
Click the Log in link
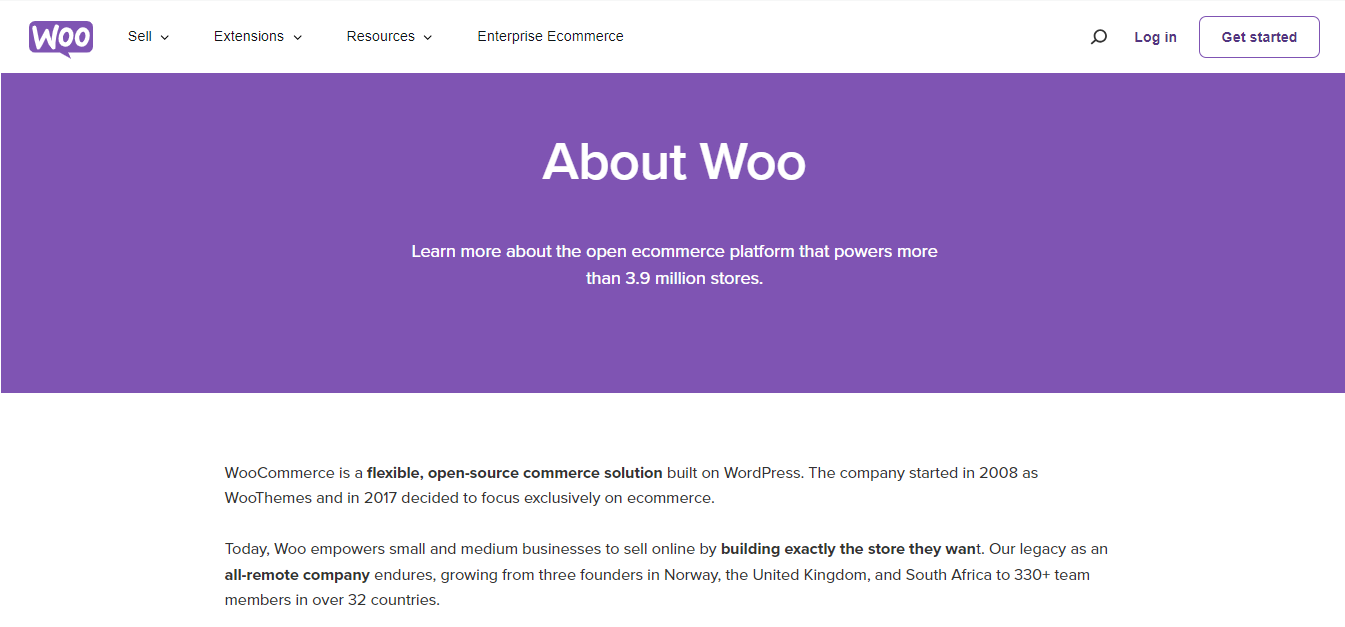point(1155,37)
